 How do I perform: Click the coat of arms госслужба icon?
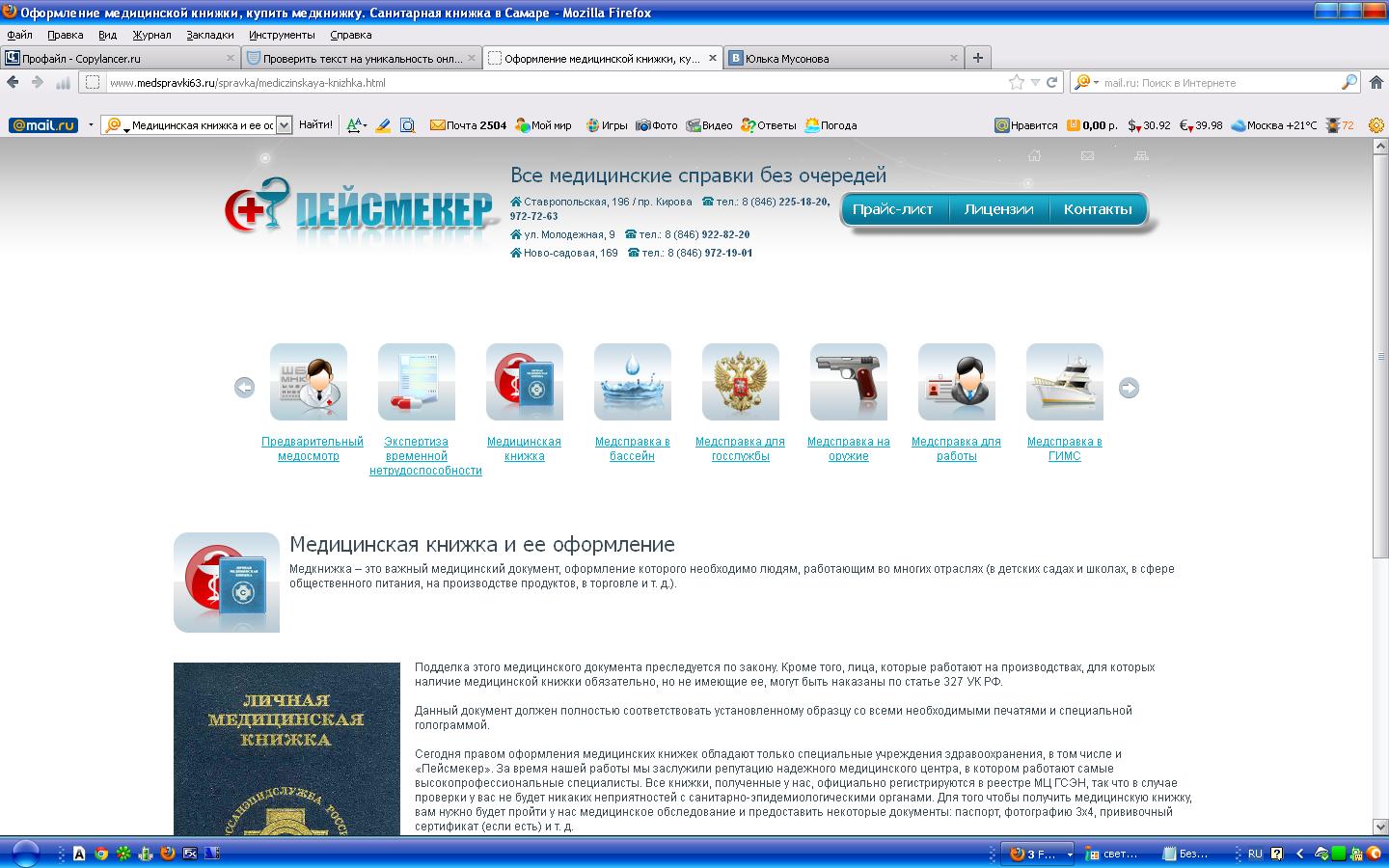pos(741,382)
